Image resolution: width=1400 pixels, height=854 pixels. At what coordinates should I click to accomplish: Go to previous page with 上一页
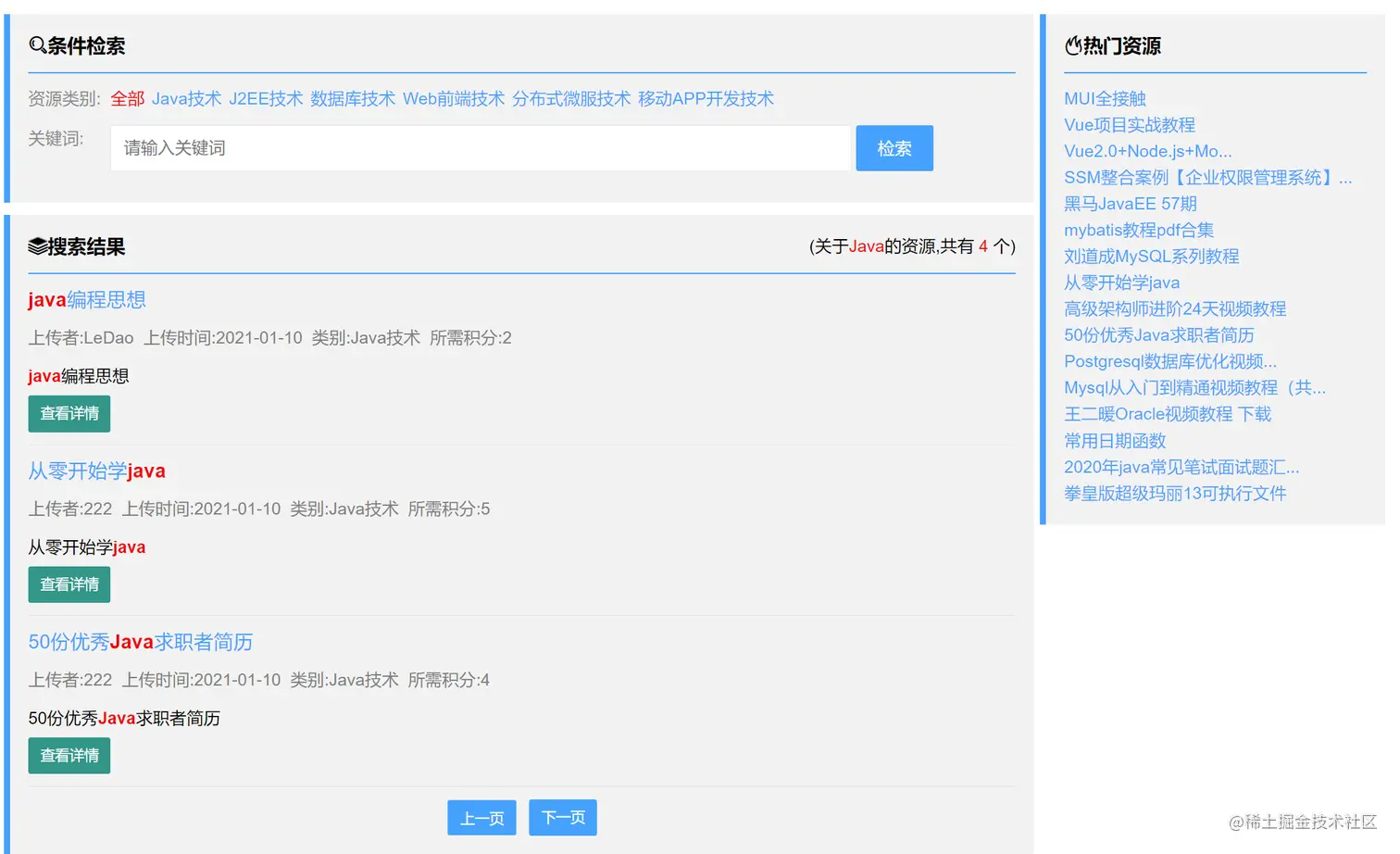482,818
